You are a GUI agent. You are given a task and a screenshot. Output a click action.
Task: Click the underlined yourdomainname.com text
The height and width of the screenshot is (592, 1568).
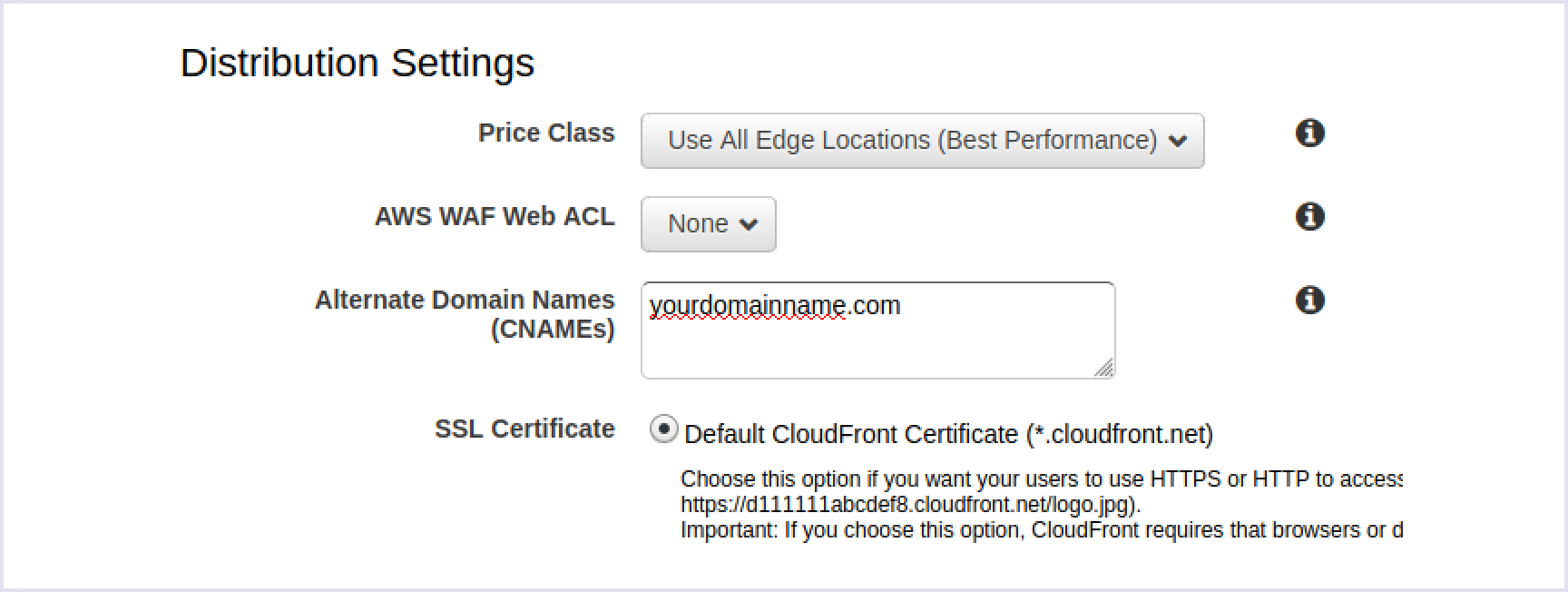(774, 306)
